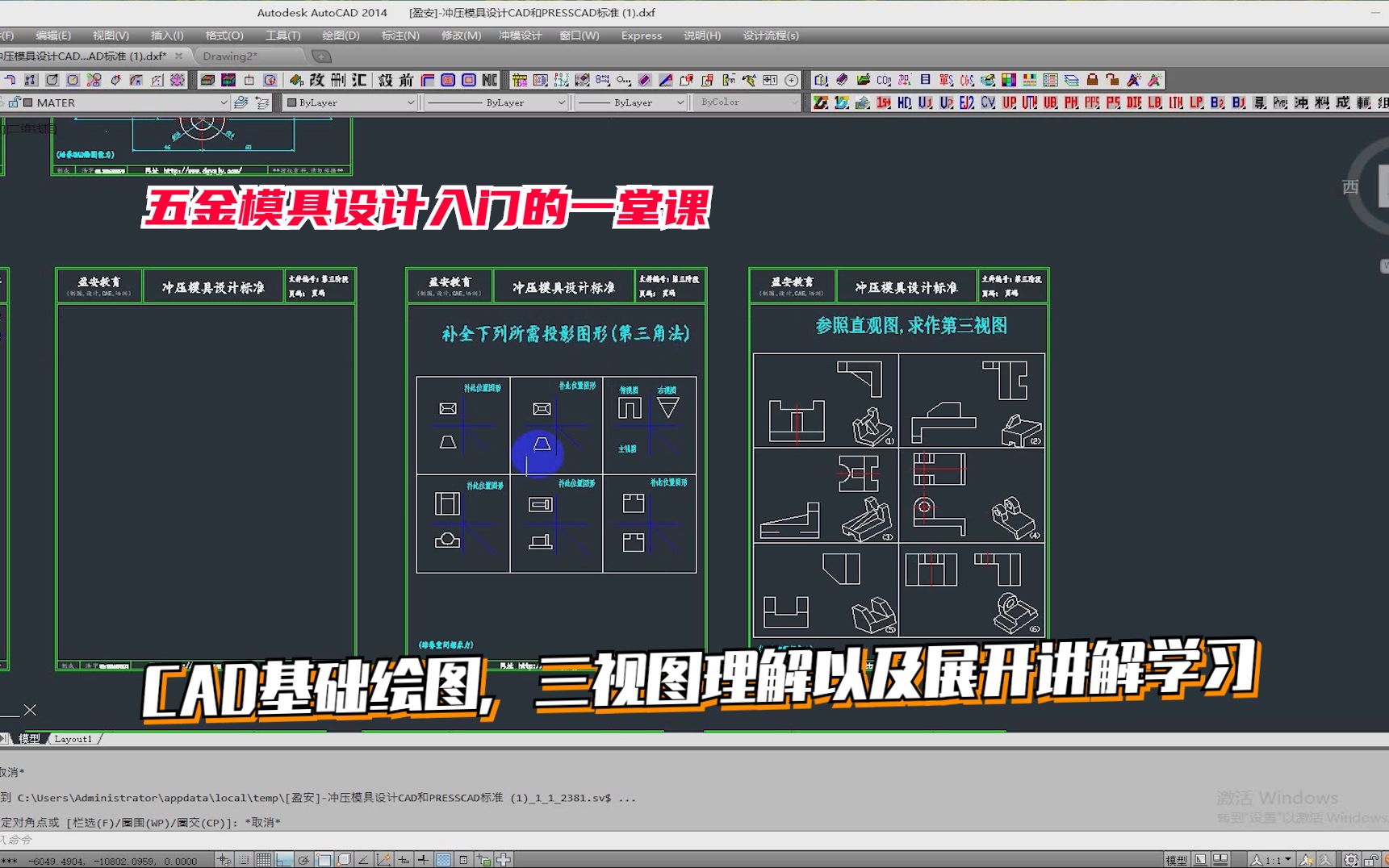Click the 汇 toolbar icon
The width and height of the screenshot is (1389, 868).
click(359, 80)
